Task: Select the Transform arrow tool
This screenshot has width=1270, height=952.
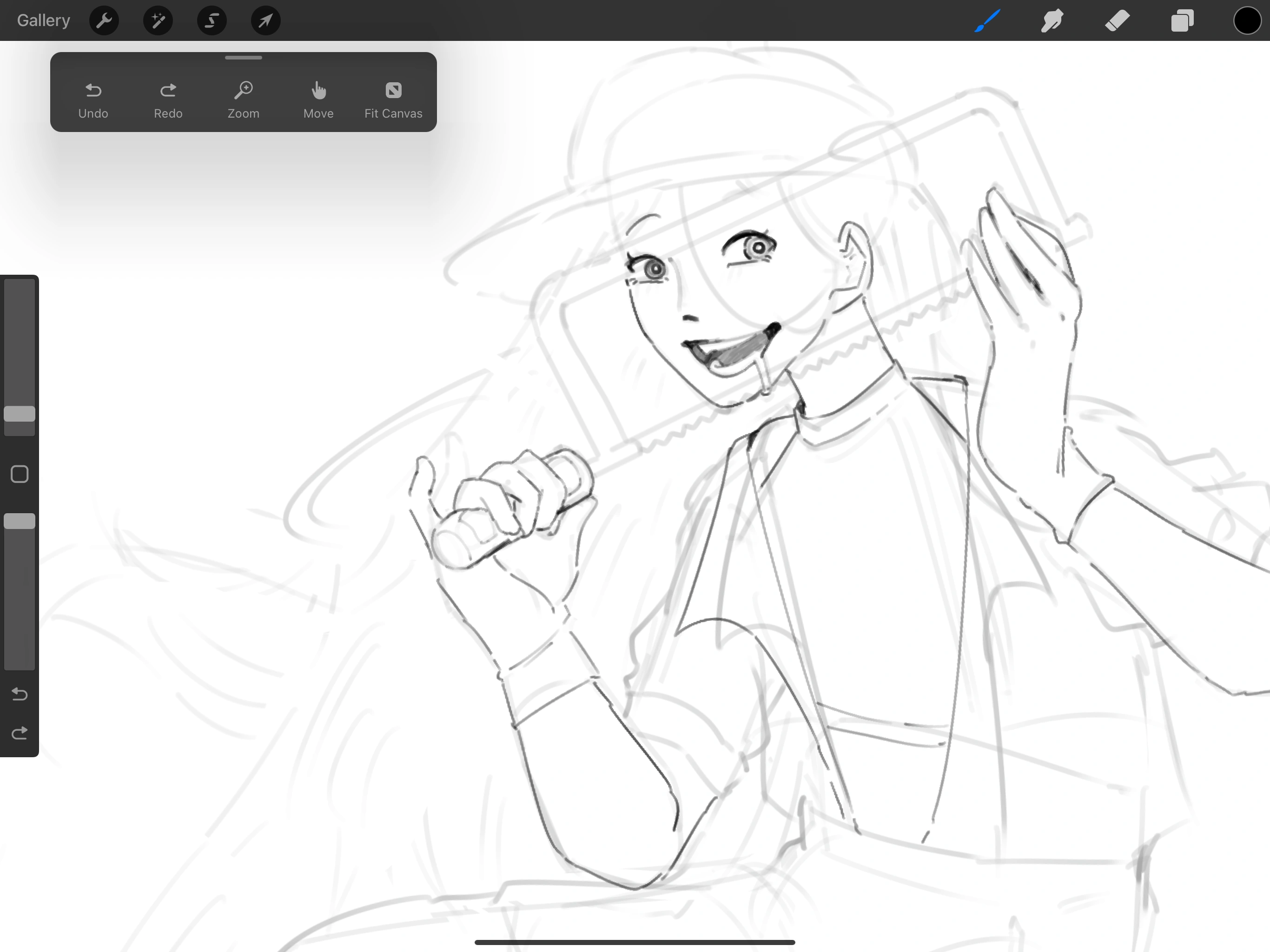Action: [265, 20]
